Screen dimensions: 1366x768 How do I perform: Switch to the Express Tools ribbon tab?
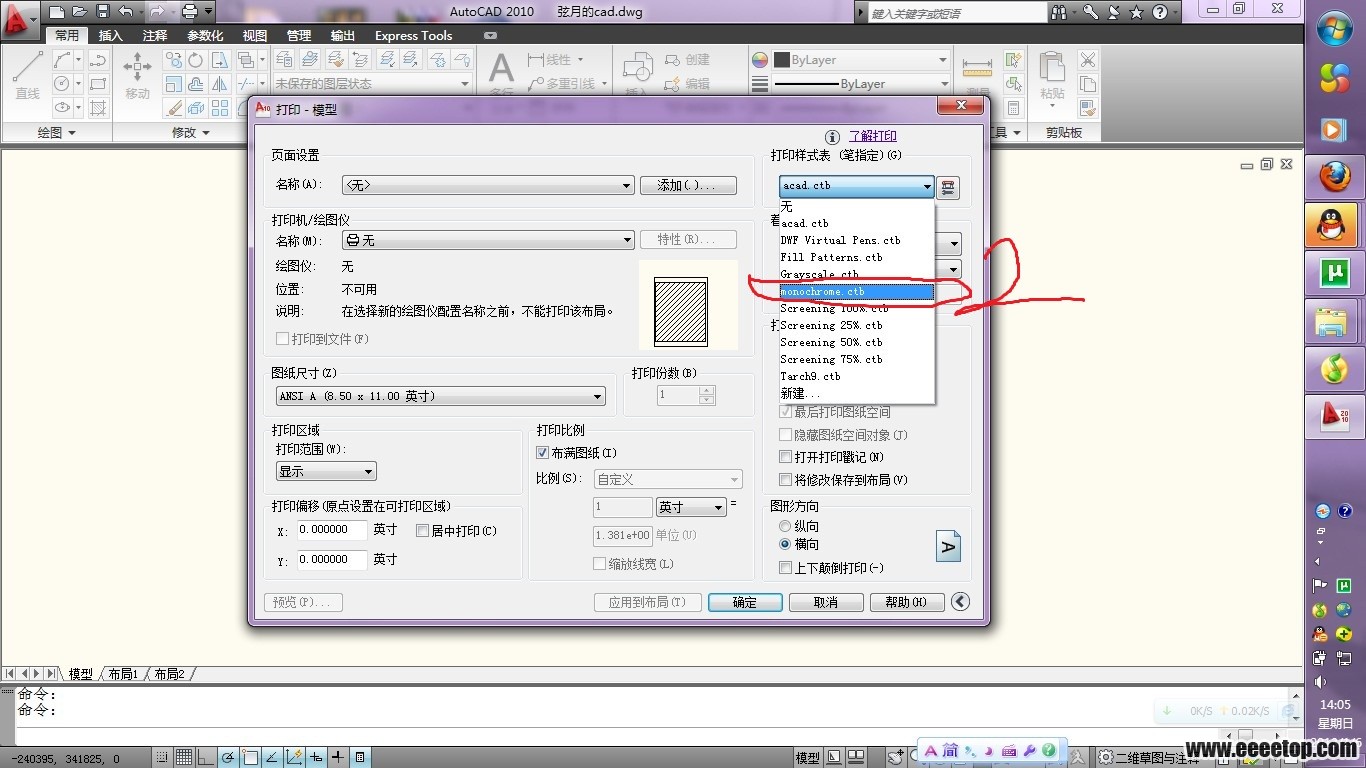click(x=413, y=35)
